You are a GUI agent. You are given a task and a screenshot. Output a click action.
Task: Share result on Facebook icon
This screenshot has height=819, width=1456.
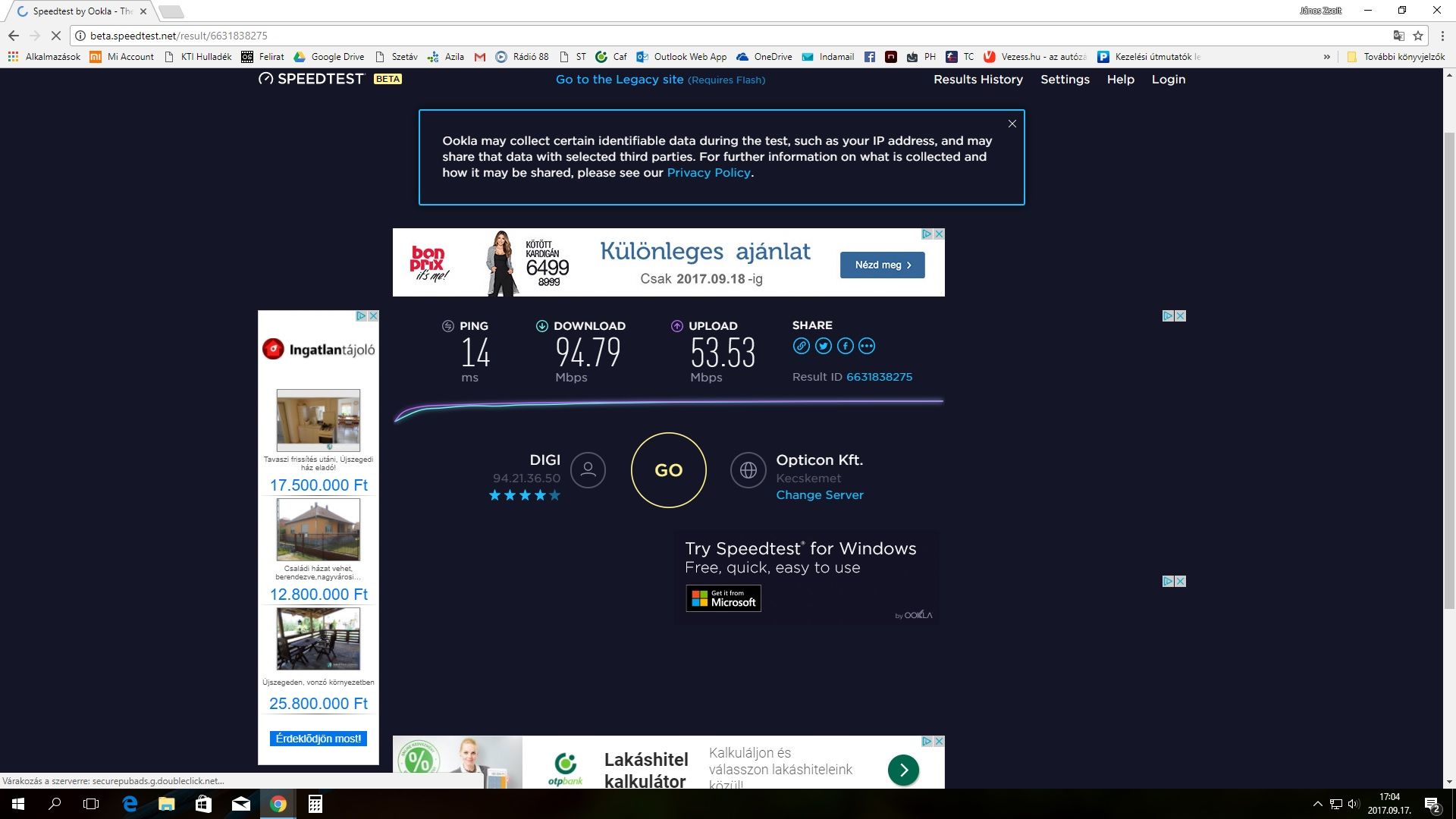tap(845, 347)
